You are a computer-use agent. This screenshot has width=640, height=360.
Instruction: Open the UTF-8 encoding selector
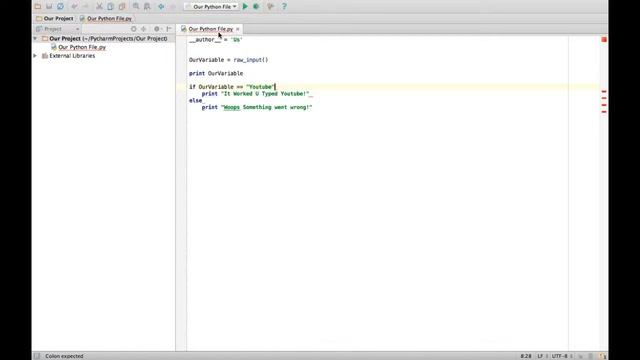pos(561,356)
